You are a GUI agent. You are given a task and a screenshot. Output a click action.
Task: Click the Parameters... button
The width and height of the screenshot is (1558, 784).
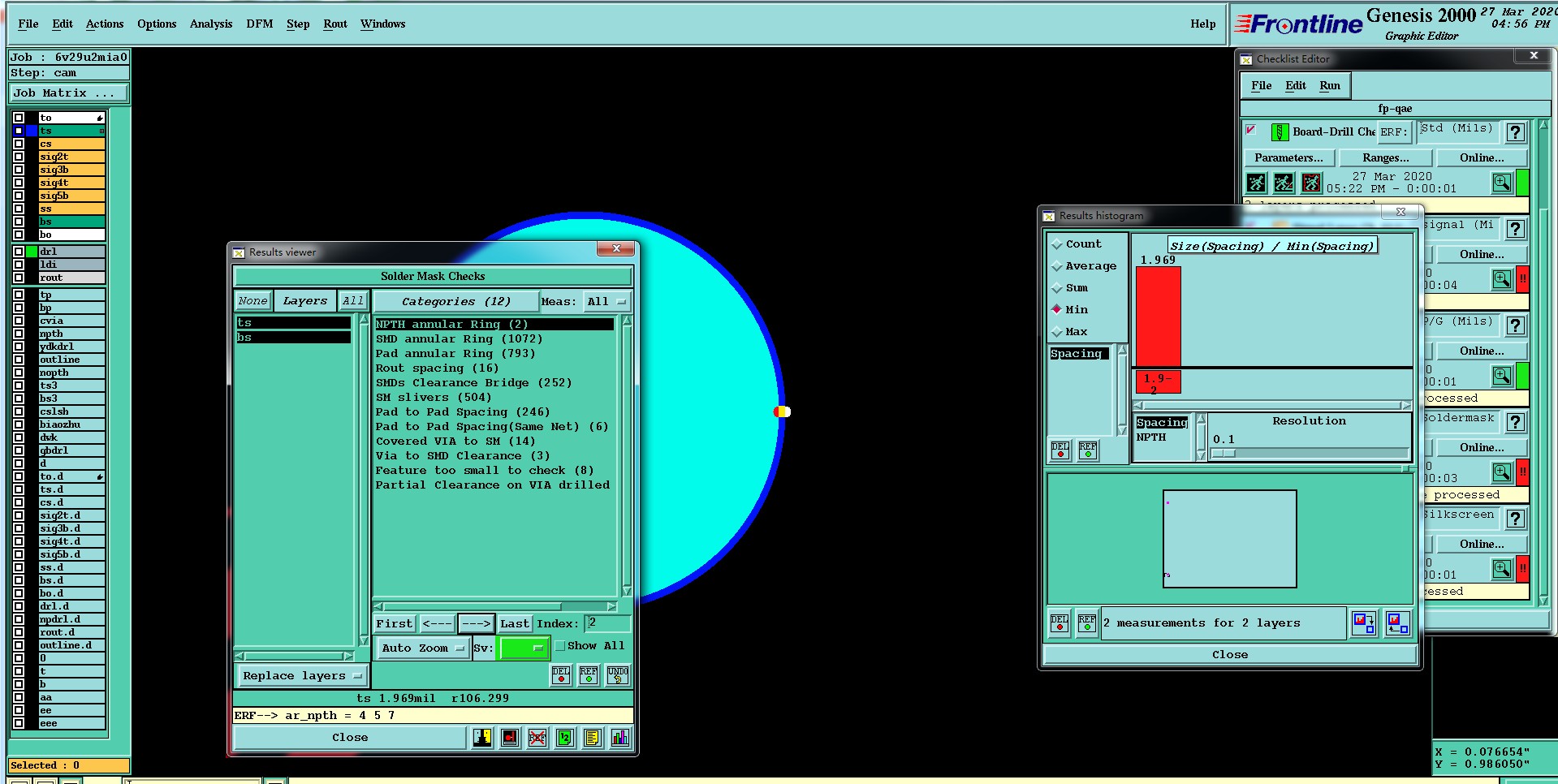[x=1288, y=158]
